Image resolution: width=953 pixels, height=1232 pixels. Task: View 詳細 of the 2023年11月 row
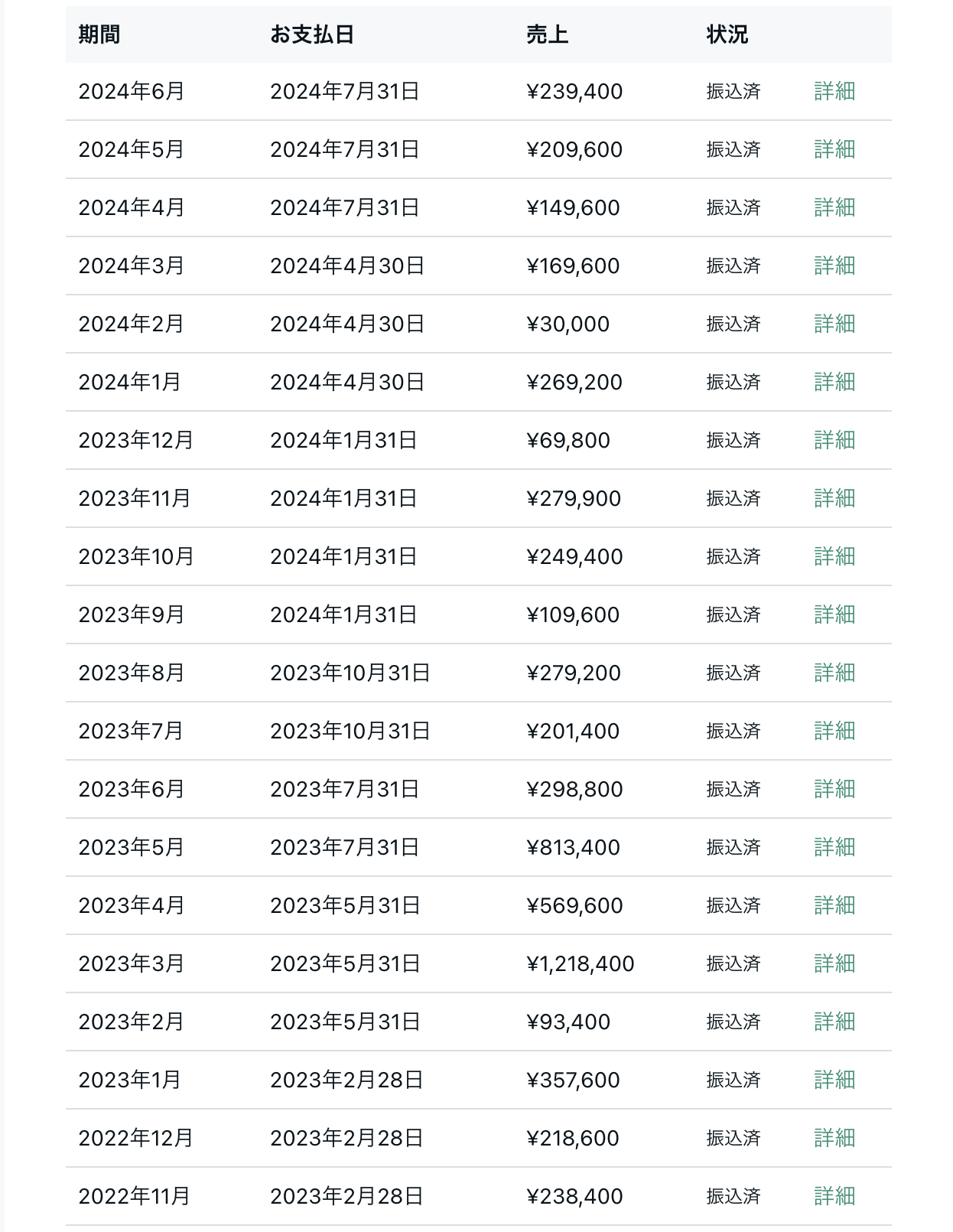pyautogui.click(x=834, y=498)
